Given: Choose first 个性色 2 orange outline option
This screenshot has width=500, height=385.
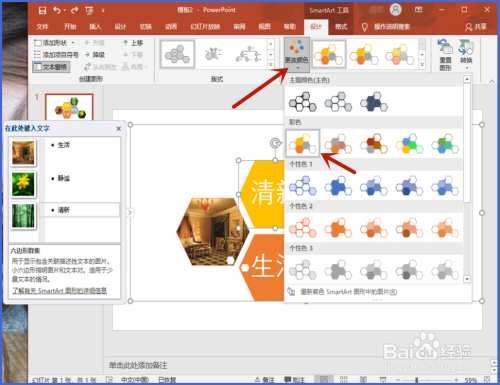Looking at the screenshot, I should coord(303,228).
